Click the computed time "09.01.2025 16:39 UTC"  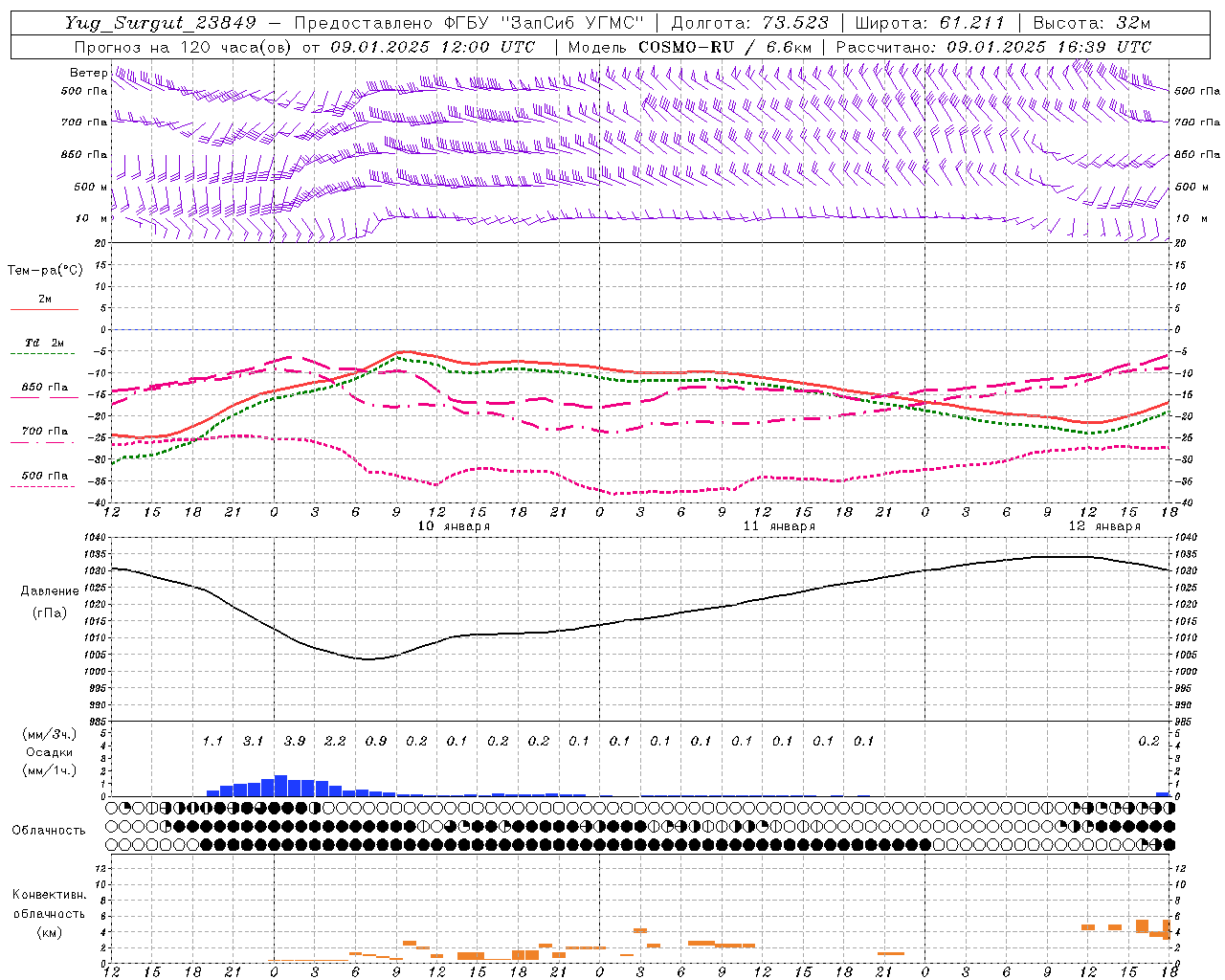click(1049, 47)
